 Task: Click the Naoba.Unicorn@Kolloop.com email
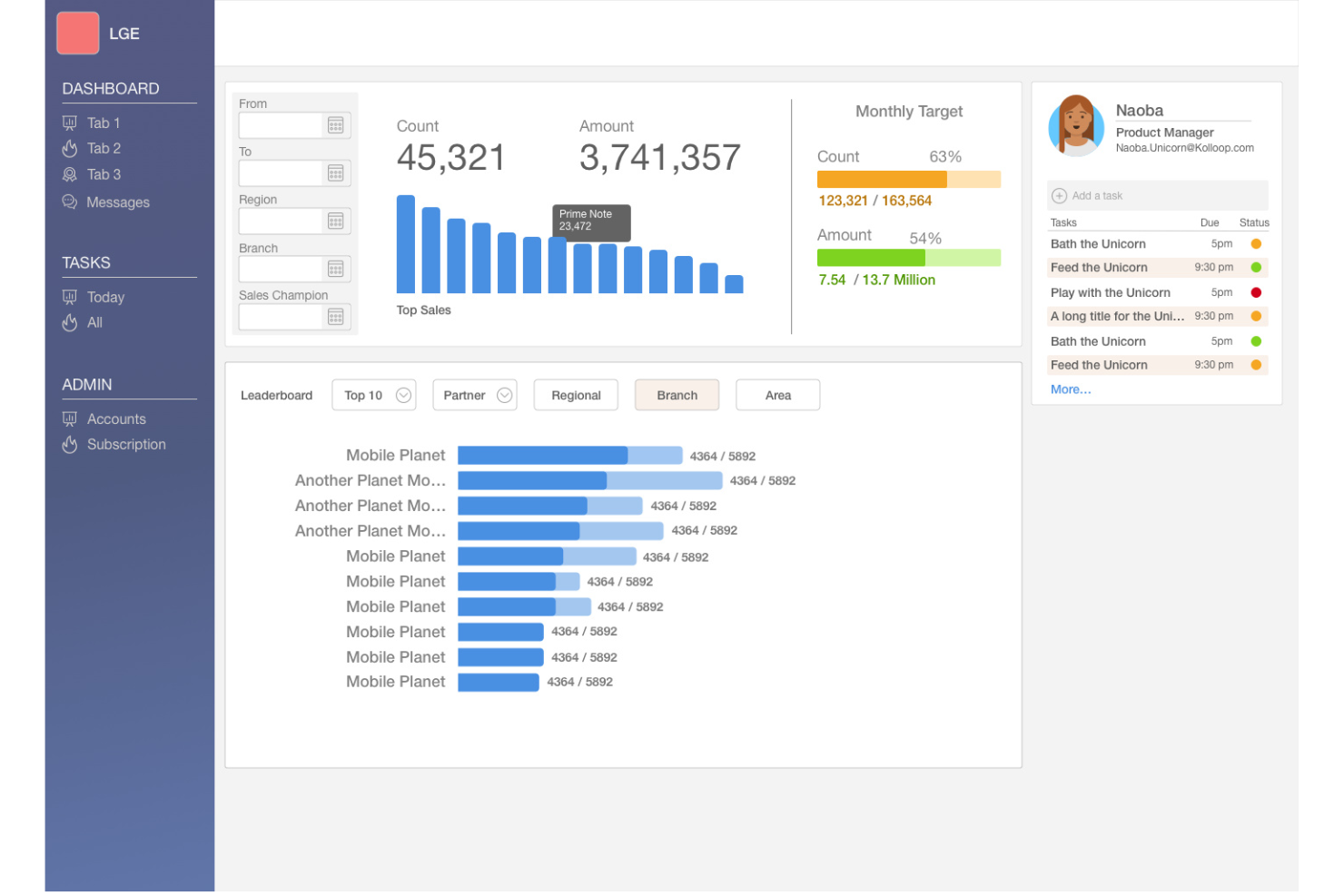[x=1185, y=148]
